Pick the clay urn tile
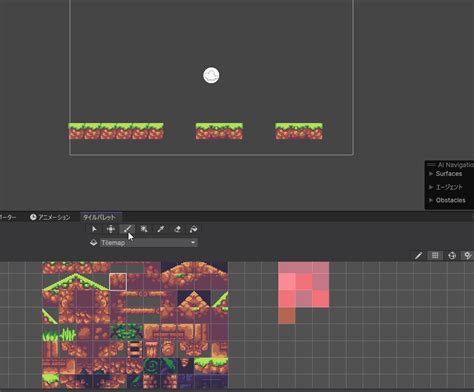Screen dimensions: 474x392 pyautogui.click(x=169, y=349)
